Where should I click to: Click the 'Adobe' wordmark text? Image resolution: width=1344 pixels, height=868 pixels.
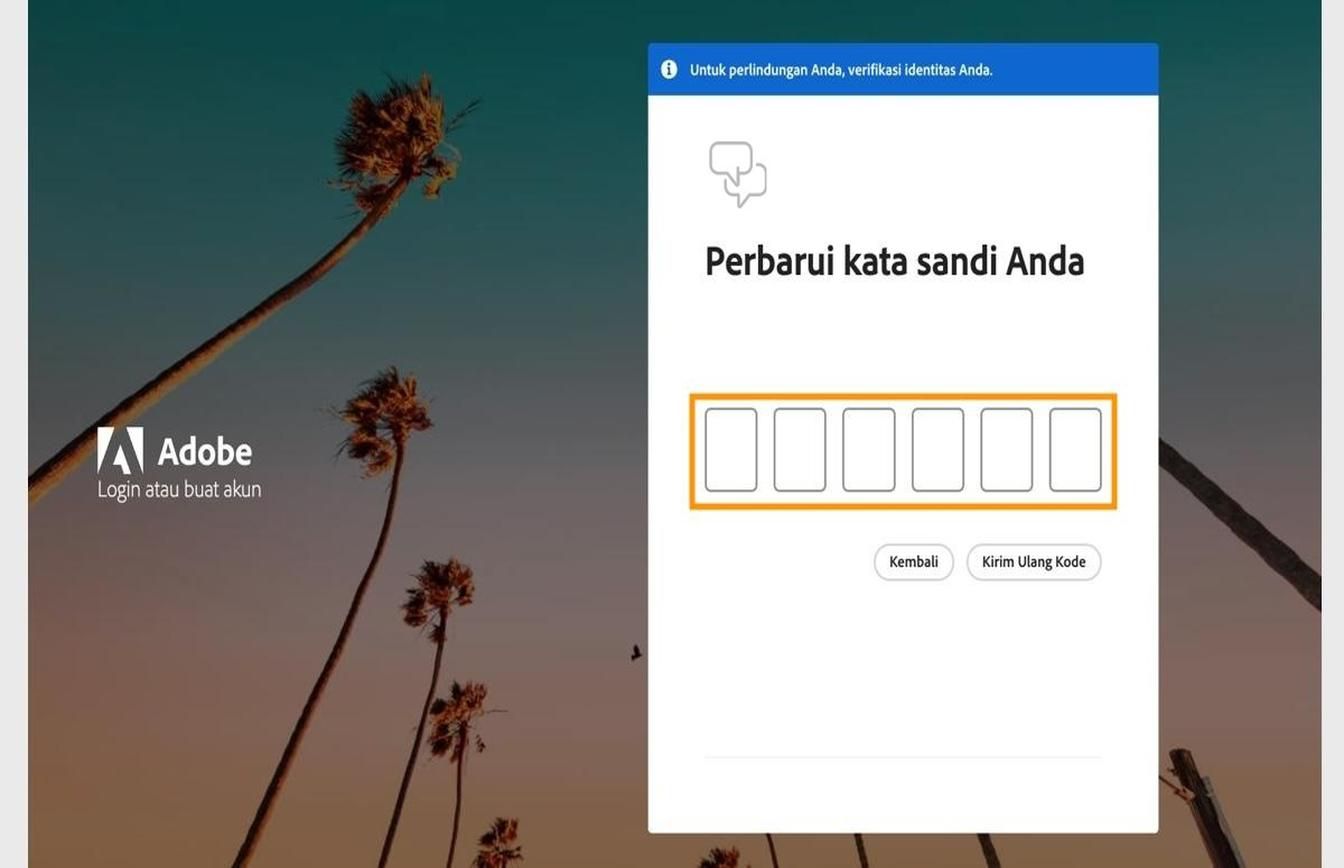[x=205, y=452]
